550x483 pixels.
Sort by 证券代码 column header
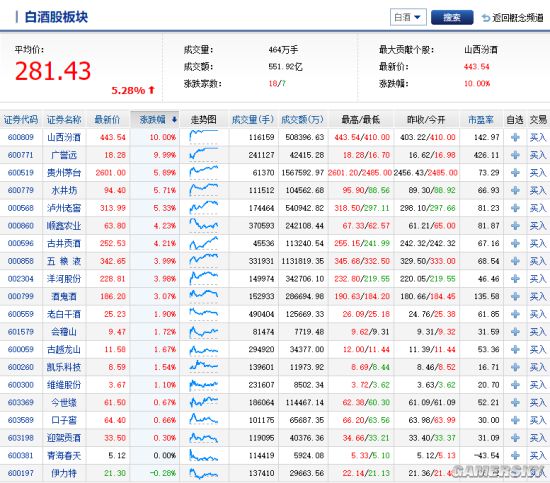point(21,120)
